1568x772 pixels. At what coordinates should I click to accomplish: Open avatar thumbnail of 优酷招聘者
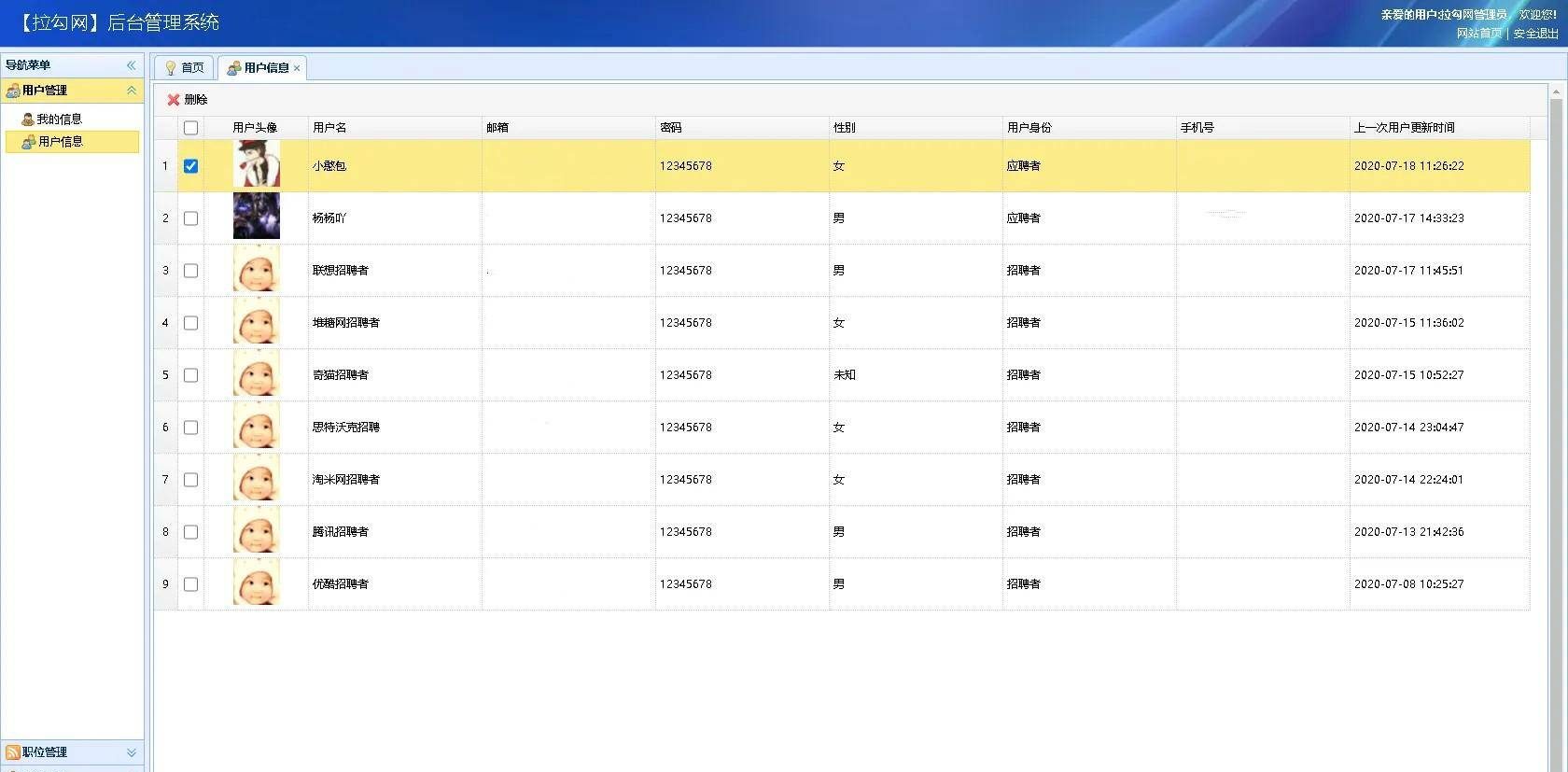tap(257, 583)
